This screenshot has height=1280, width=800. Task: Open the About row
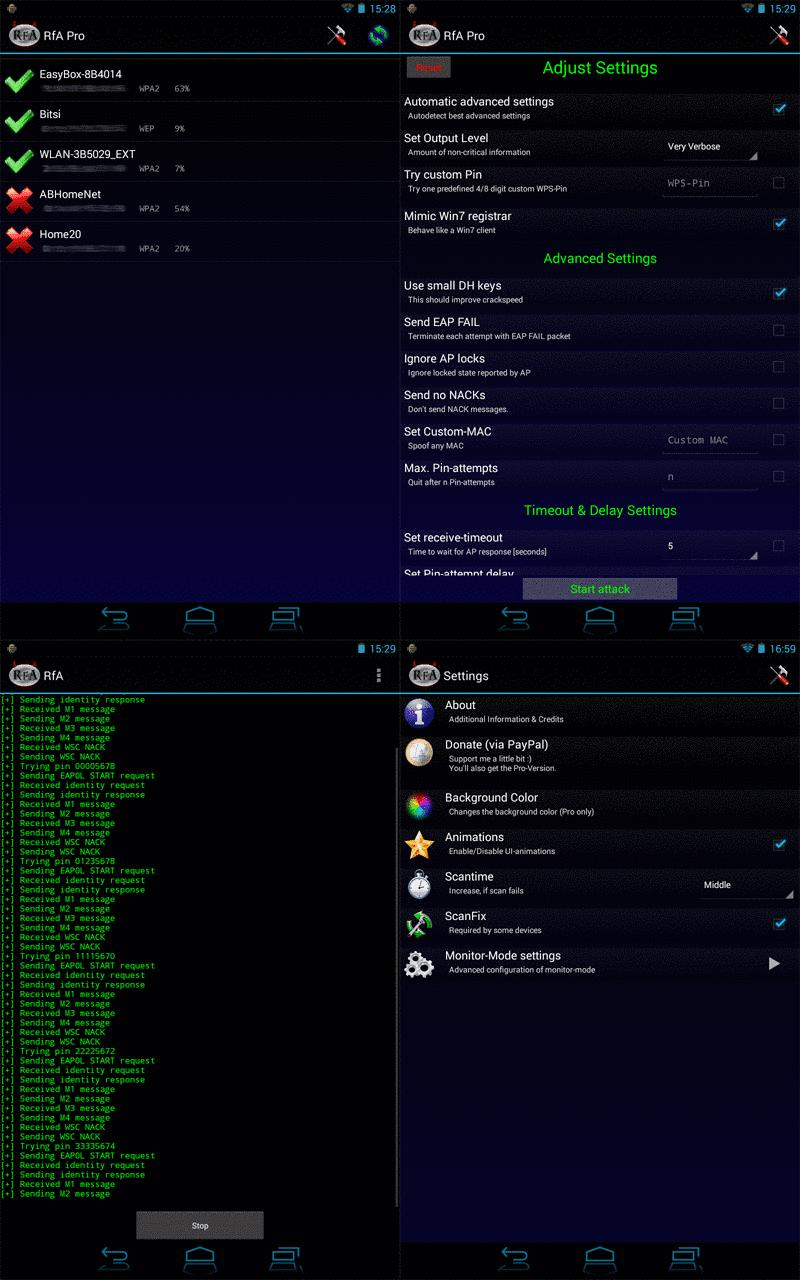pyautogui.click(x=600, y=712)
